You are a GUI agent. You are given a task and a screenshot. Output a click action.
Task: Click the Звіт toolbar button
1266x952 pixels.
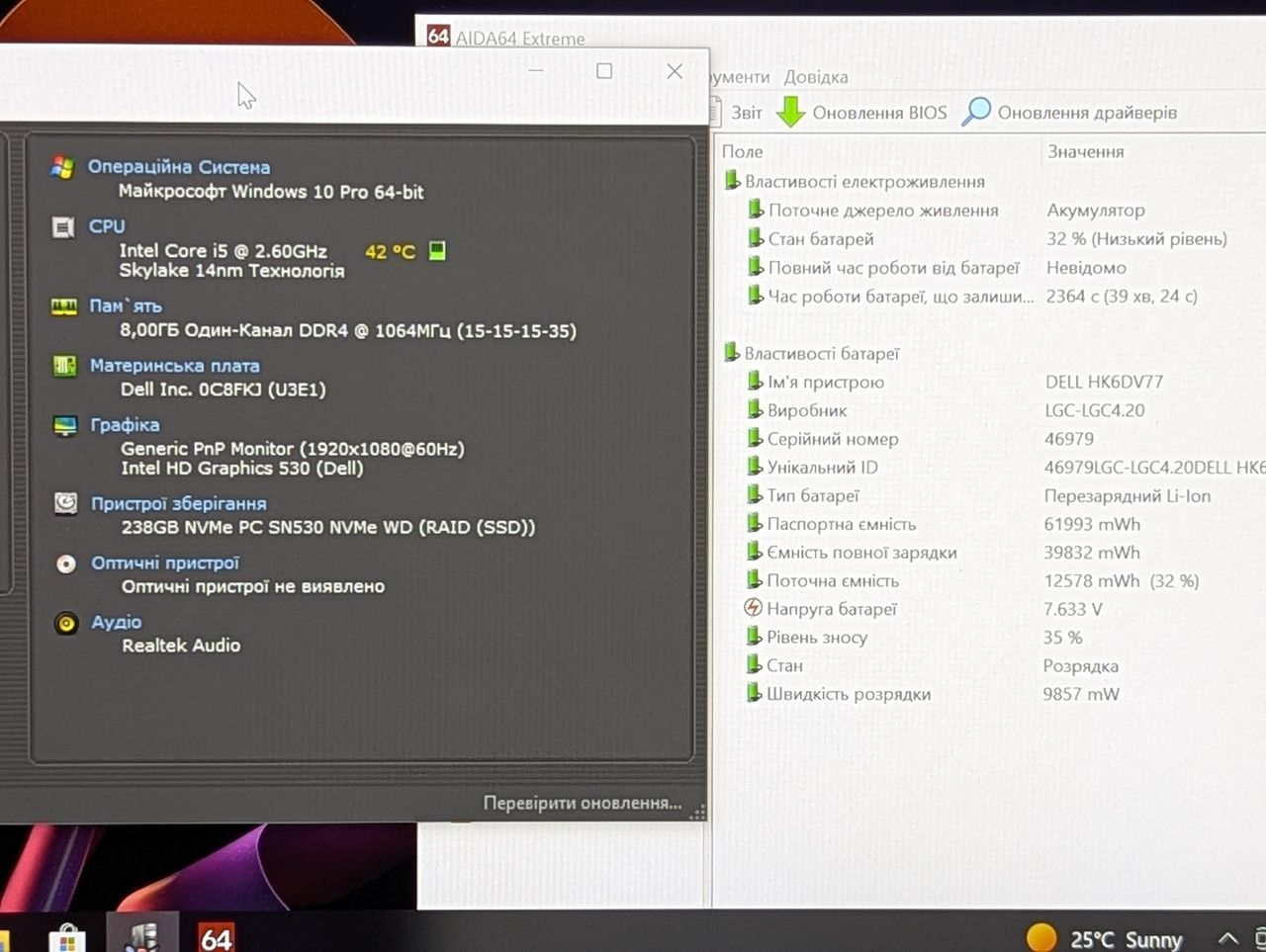click(738, 113)
